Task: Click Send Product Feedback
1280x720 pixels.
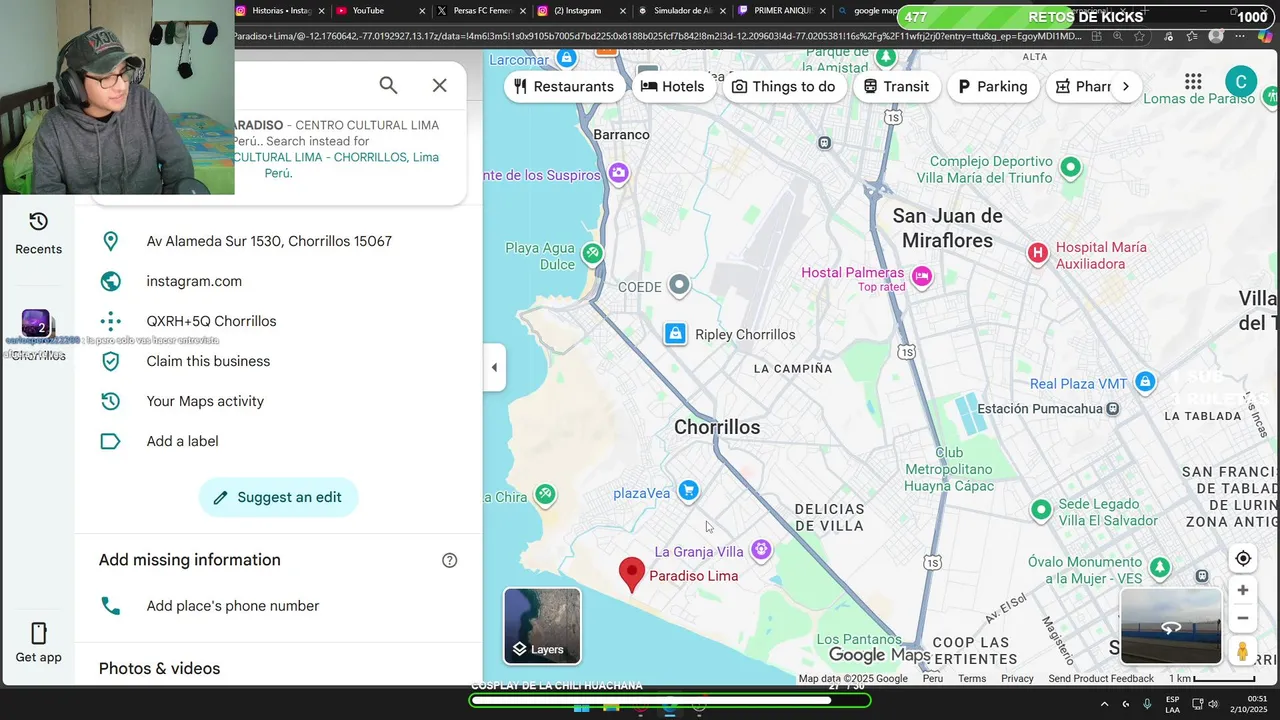Action: pos(1101,678)
